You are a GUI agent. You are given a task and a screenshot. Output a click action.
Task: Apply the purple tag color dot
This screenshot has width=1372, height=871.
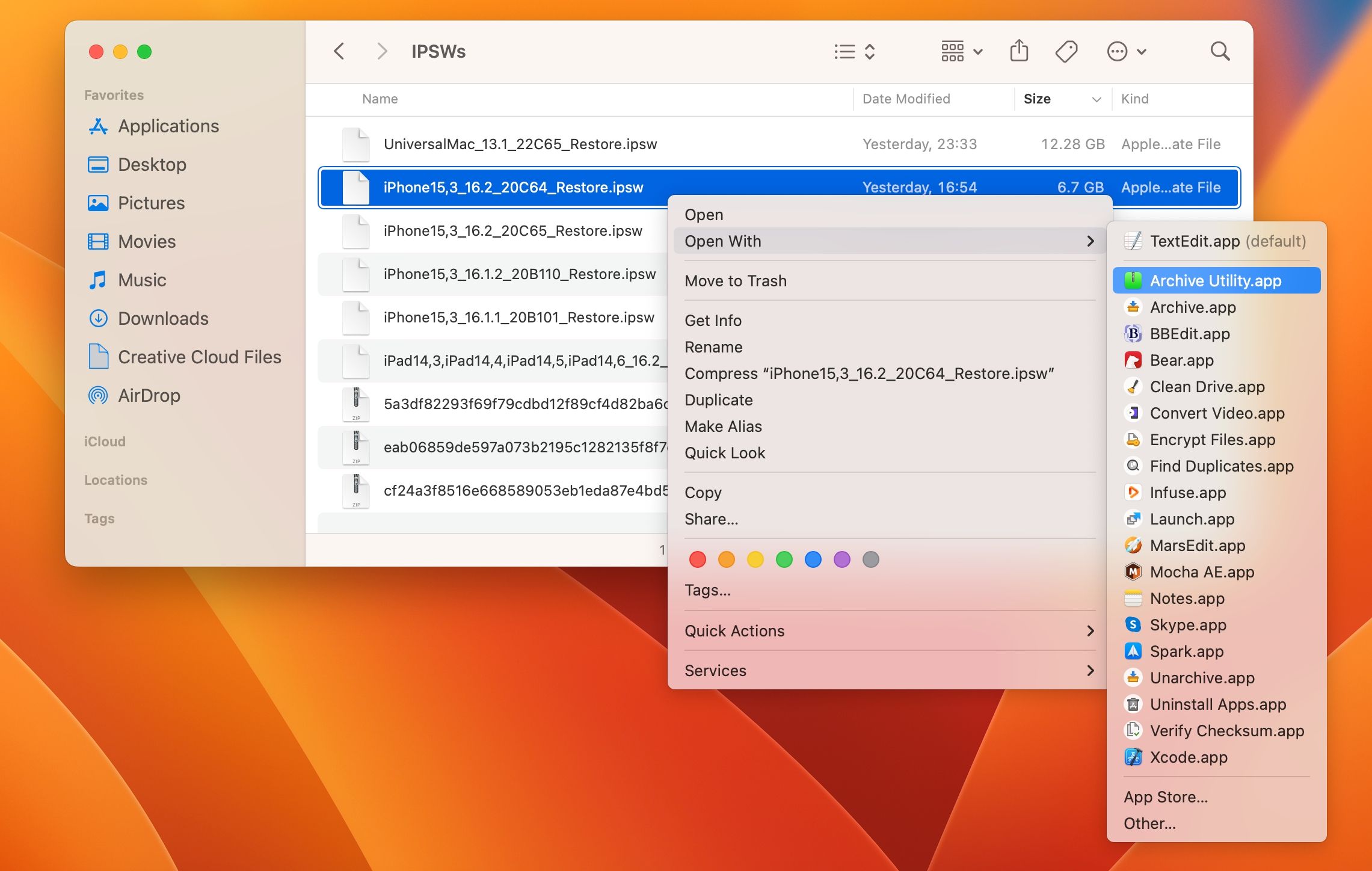tap(841, 559)
